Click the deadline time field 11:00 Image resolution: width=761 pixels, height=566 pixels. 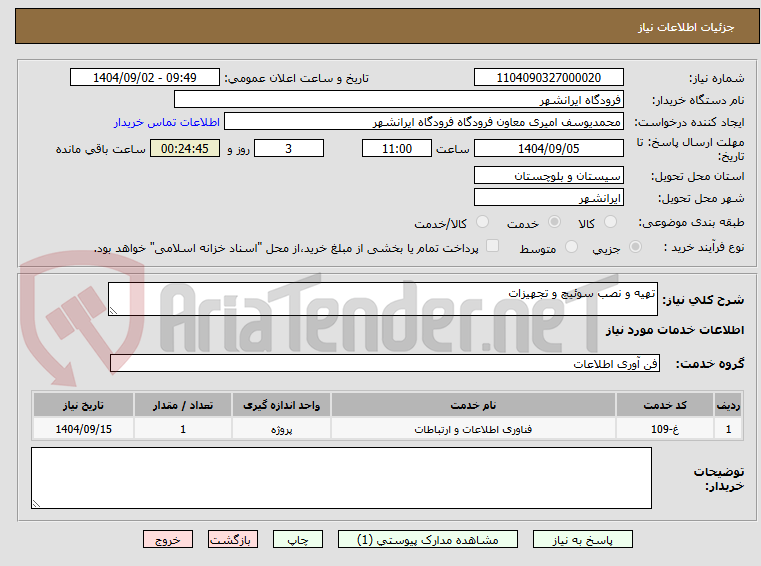tap(397, 149)
